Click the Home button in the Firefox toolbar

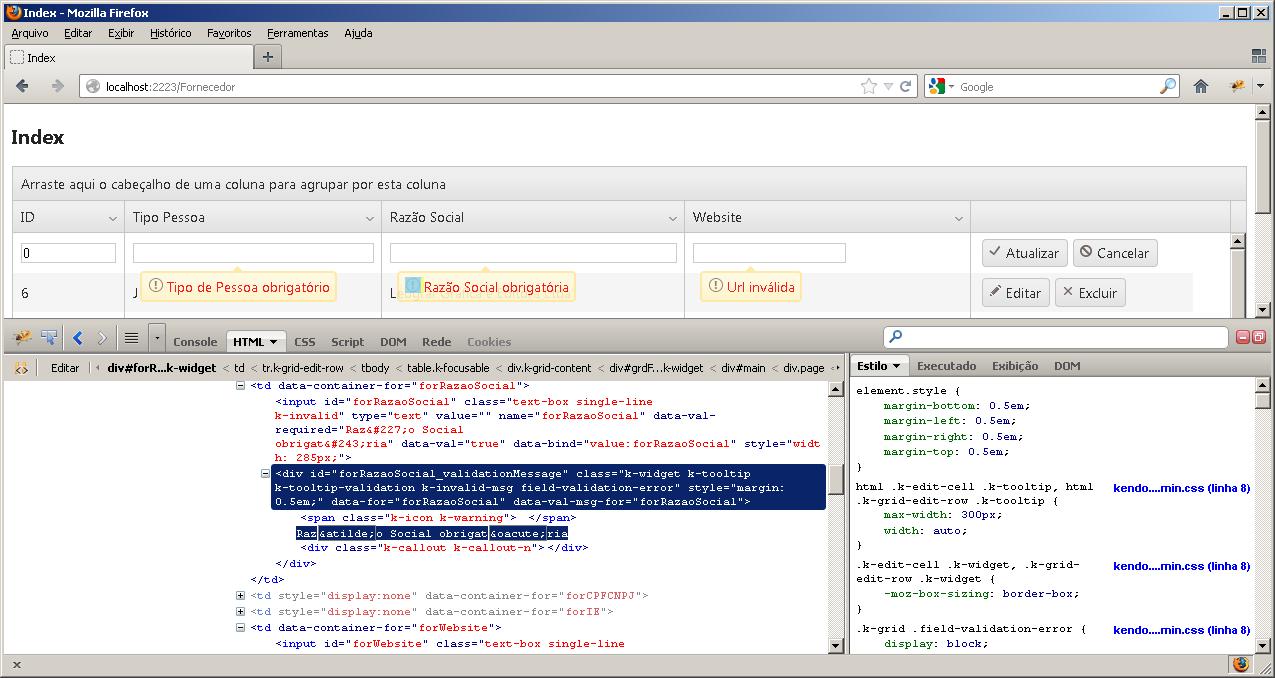(1201, 87)
